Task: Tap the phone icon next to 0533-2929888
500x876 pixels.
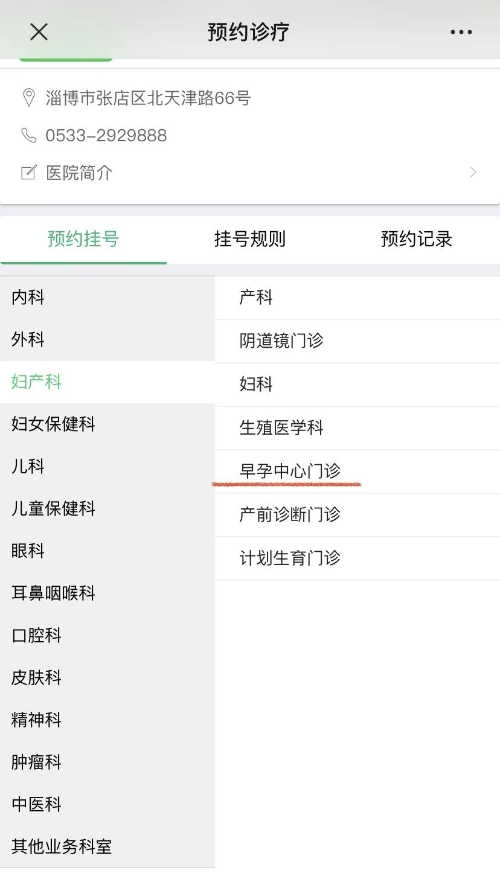Action: click(x=28, y=135)
